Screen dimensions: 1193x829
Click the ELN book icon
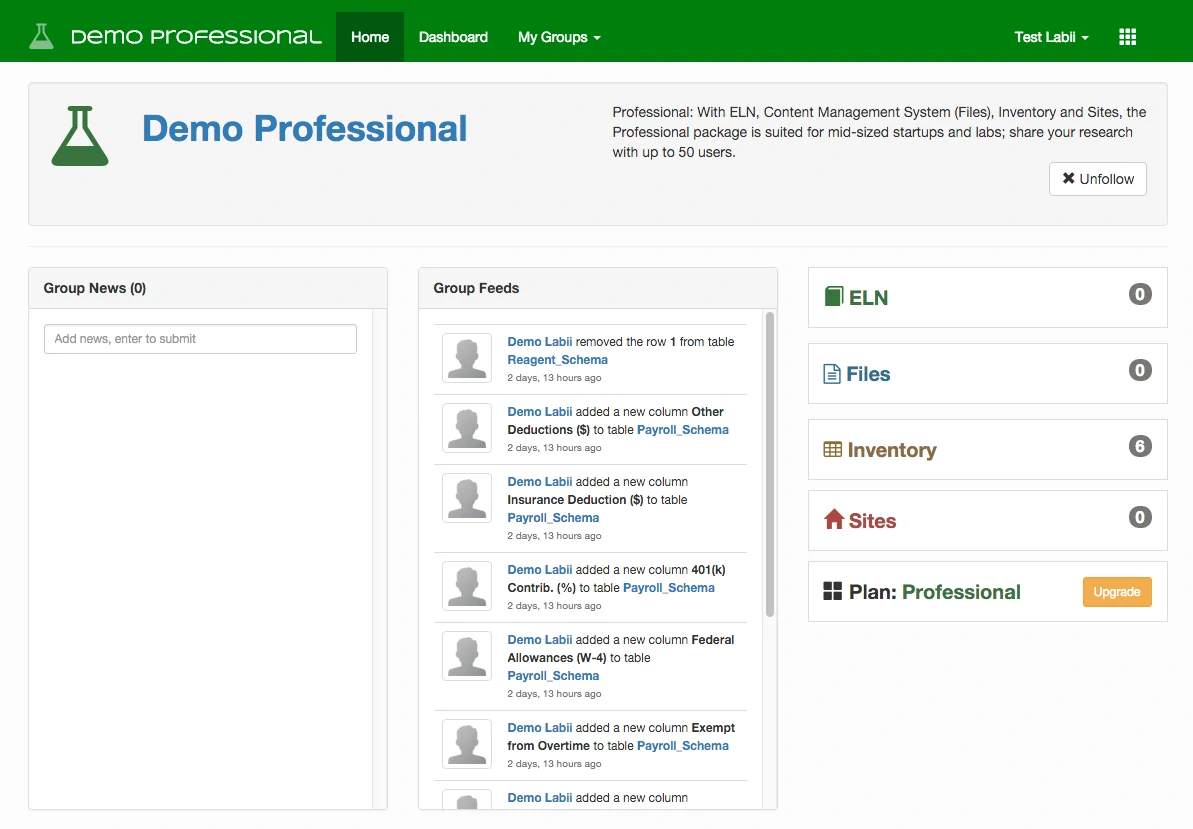(x=833, y=297)
